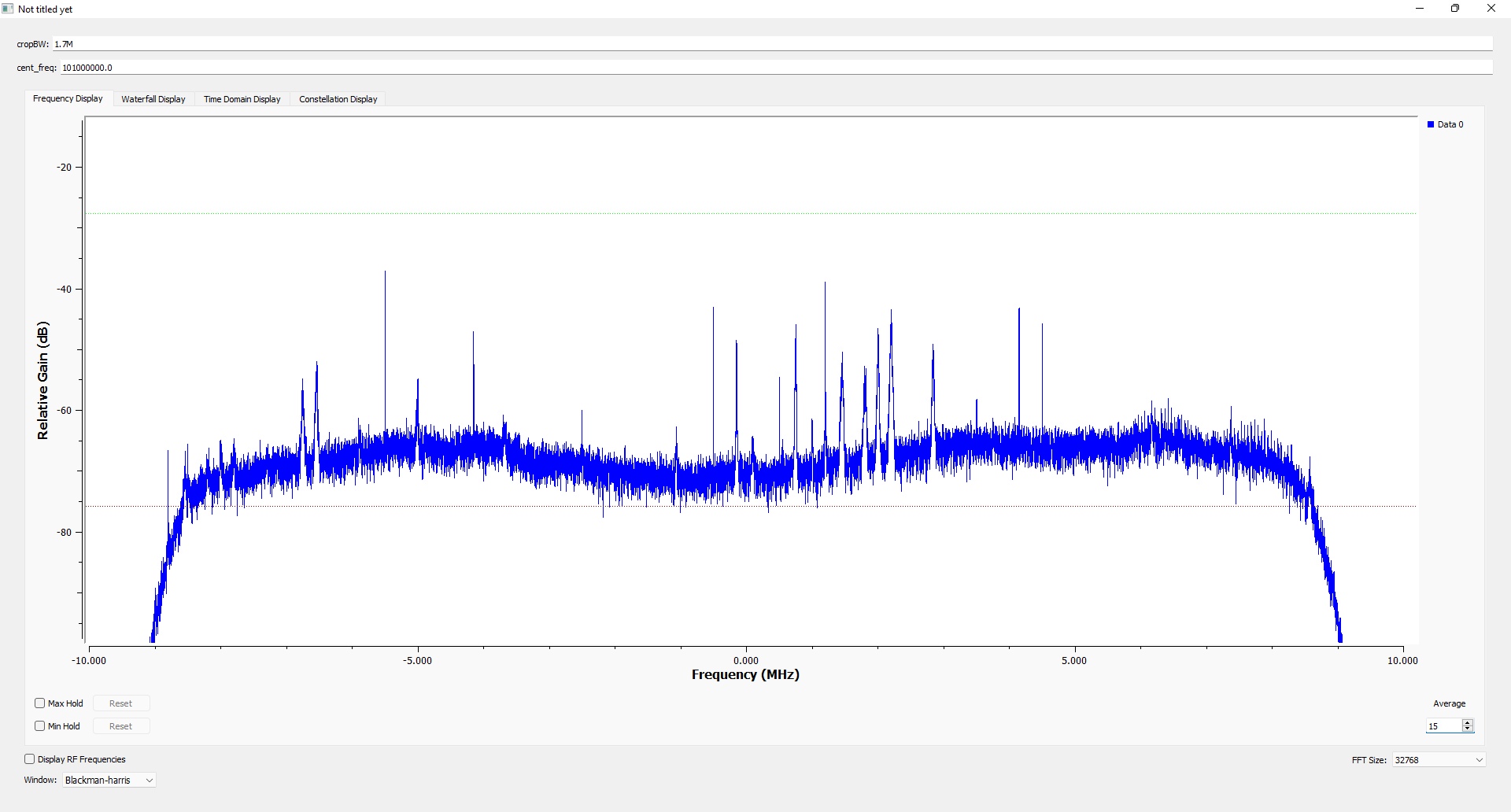Click the cent_freq input field
This screenshot has width=1511, height=812.
pos(776,68)
